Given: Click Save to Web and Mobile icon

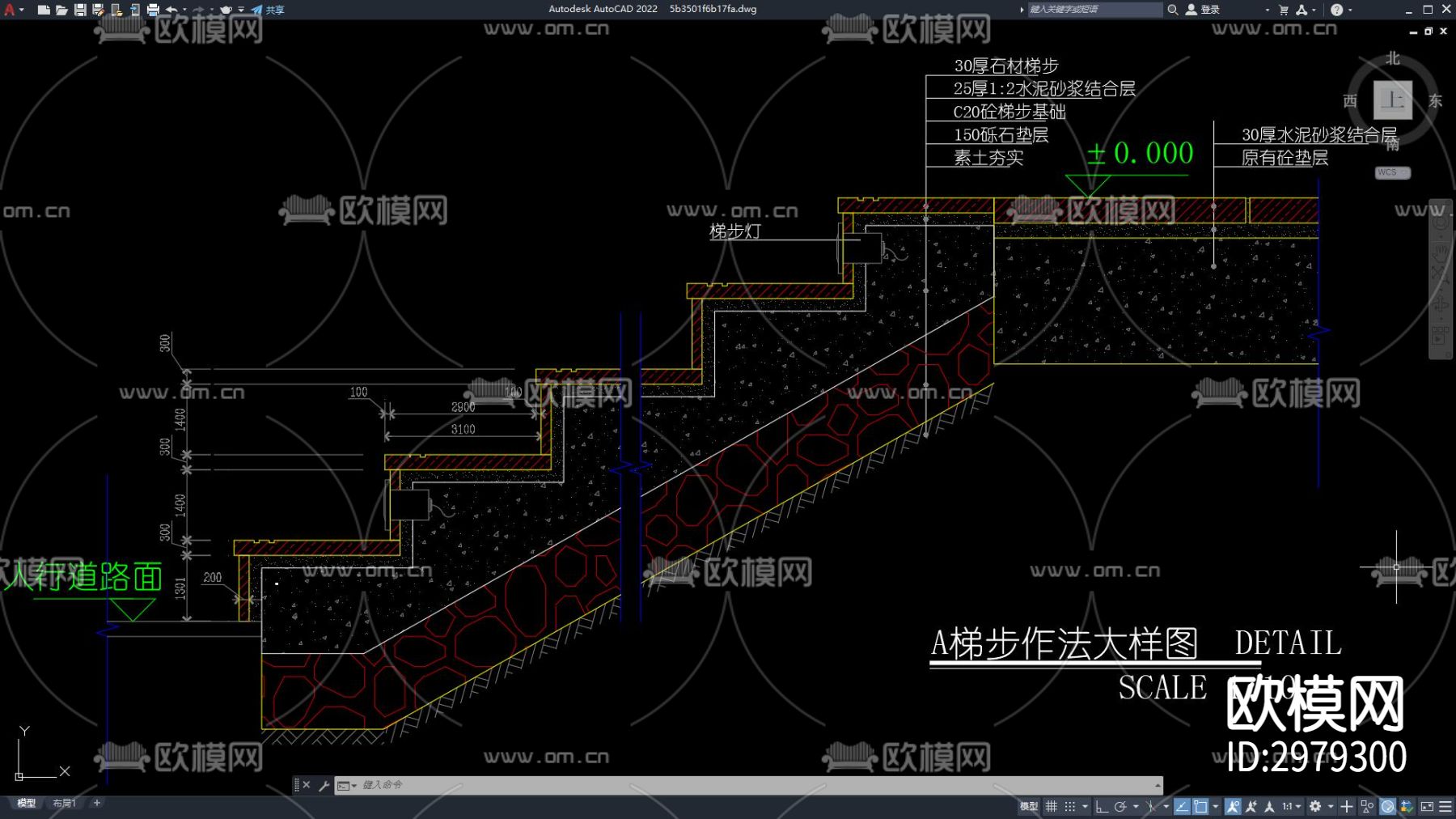Looking at the screenshot, I should point(134,10).
